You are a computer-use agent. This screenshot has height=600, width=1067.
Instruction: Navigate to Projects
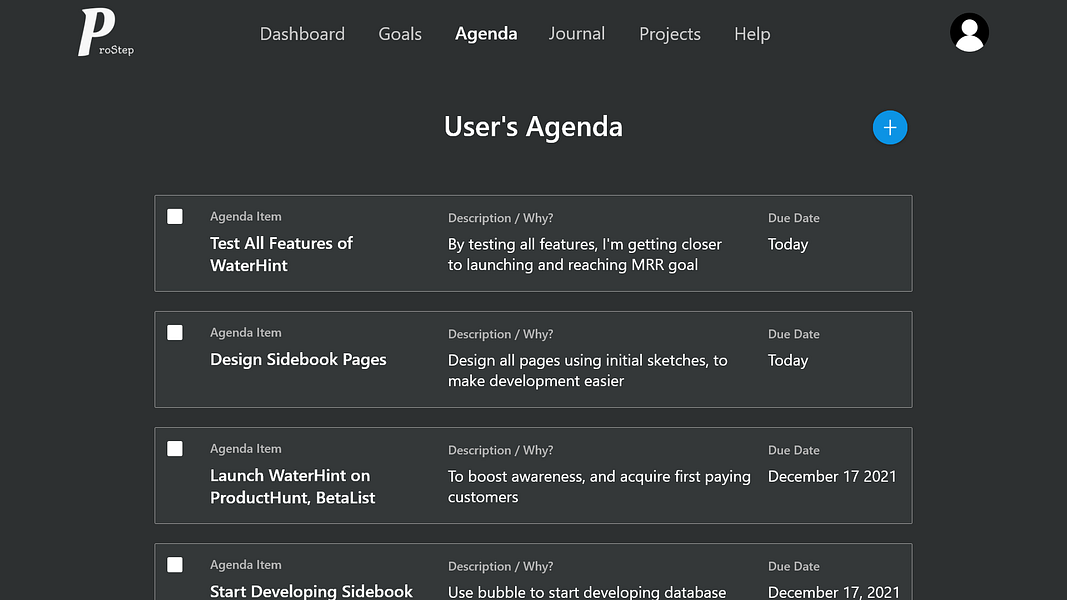pyautogui.click(x=670, y=34)
